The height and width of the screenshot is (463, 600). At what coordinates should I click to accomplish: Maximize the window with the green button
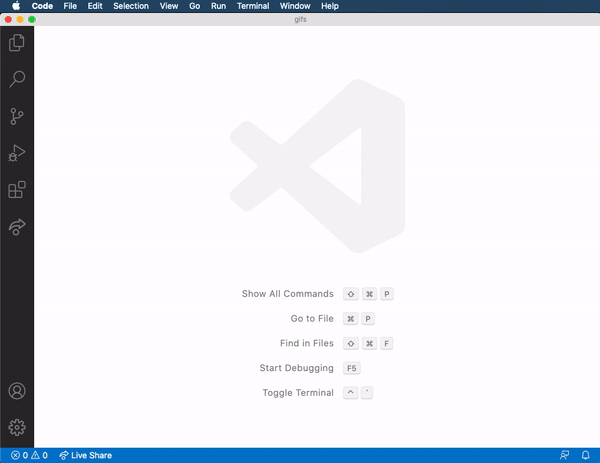pyautogui.click(x=32, y=19)
